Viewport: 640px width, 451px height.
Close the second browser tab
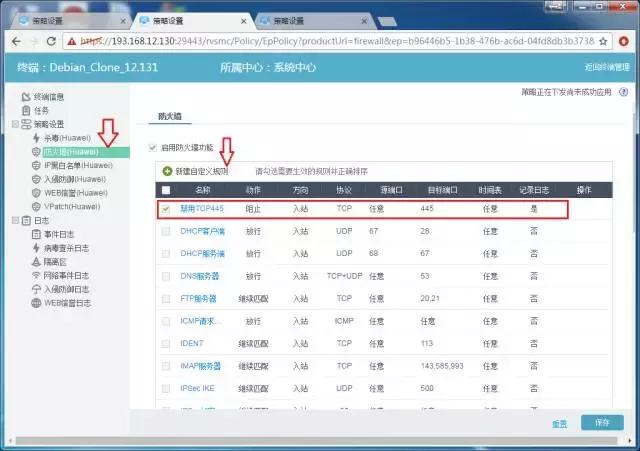[x=244, y=21]
